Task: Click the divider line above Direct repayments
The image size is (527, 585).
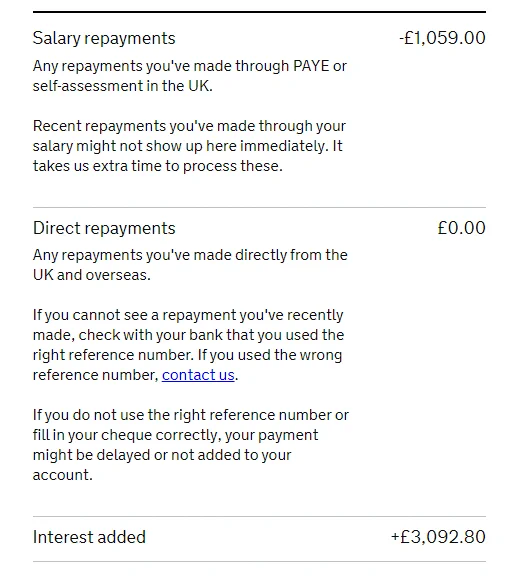Action: pyautogui.click(x=259, y=207)
